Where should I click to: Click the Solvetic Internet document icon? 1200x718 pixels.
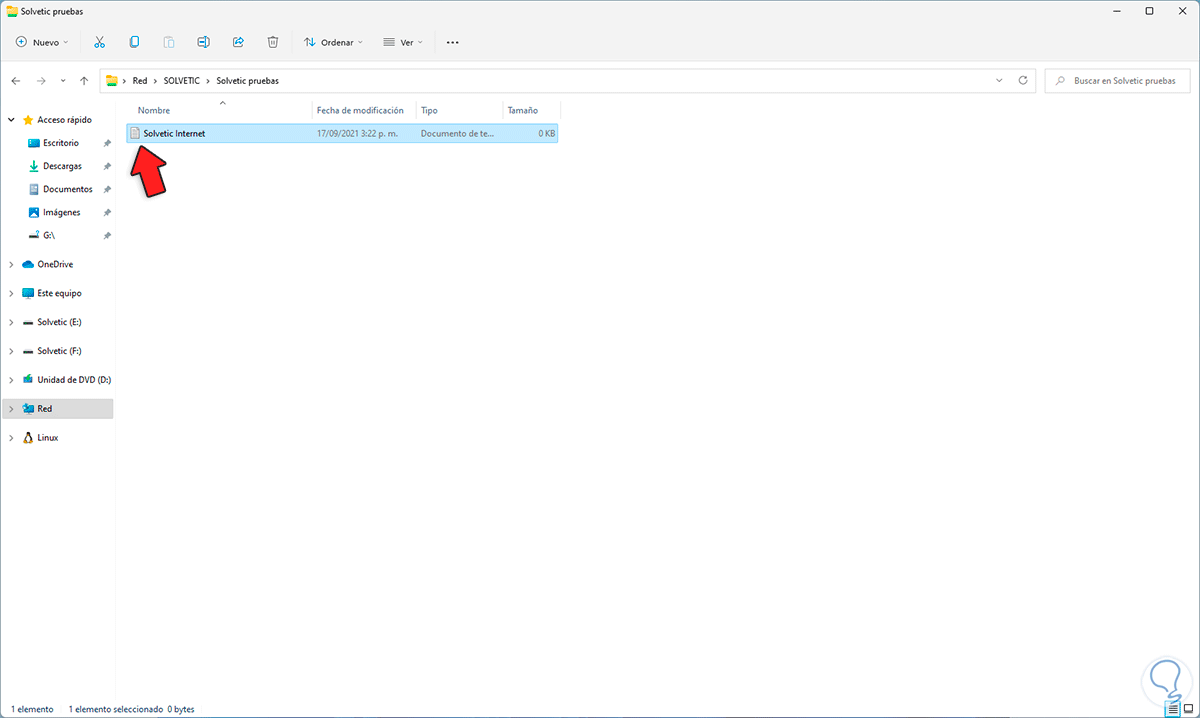click(135, 133)
